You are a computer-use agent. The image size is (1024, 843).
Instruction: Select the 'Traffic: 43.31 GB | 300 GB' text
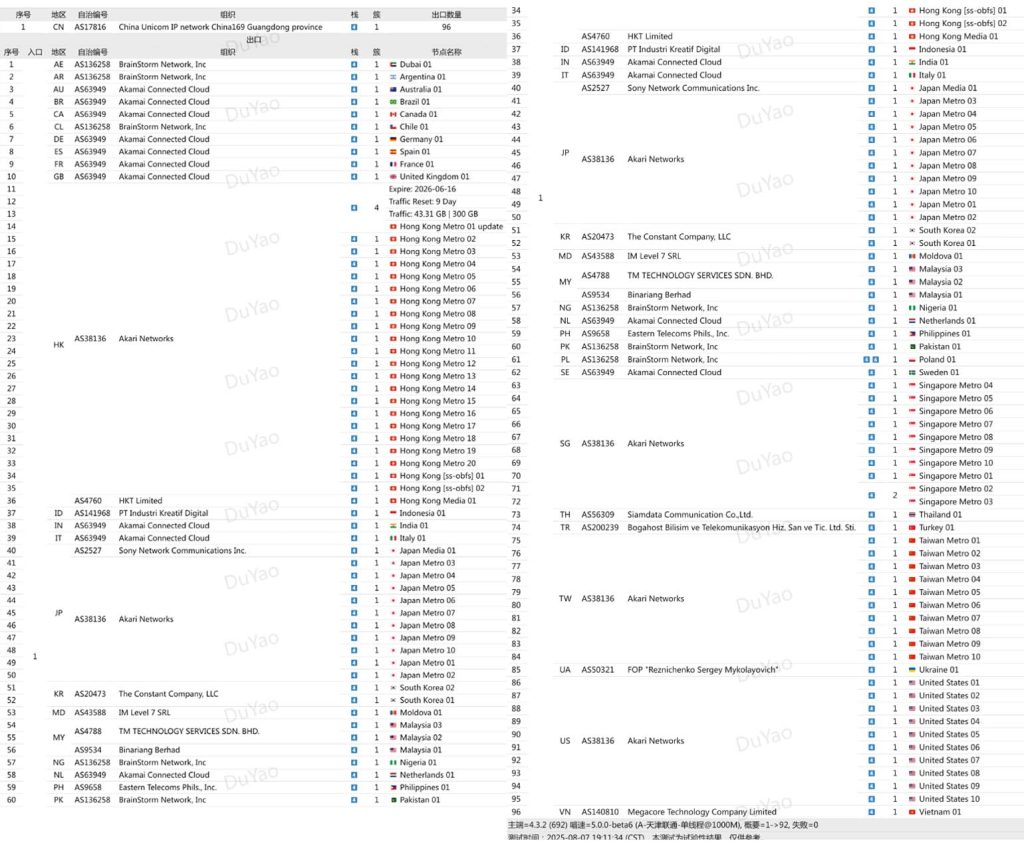(x=434, y=214)
